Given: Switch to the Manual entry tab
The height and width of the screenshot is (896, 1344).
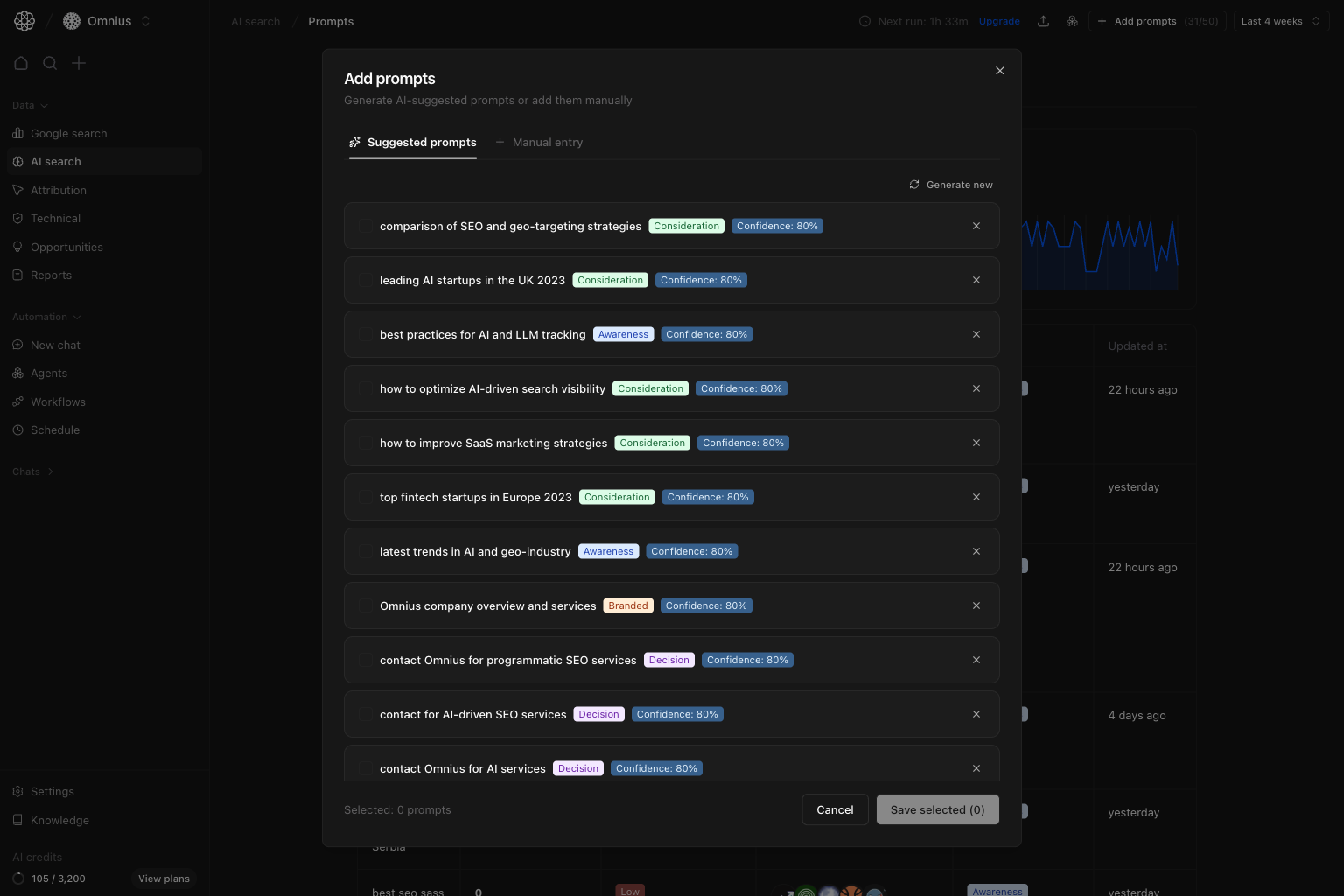Looking at the screenshot, I should [540, 142].
